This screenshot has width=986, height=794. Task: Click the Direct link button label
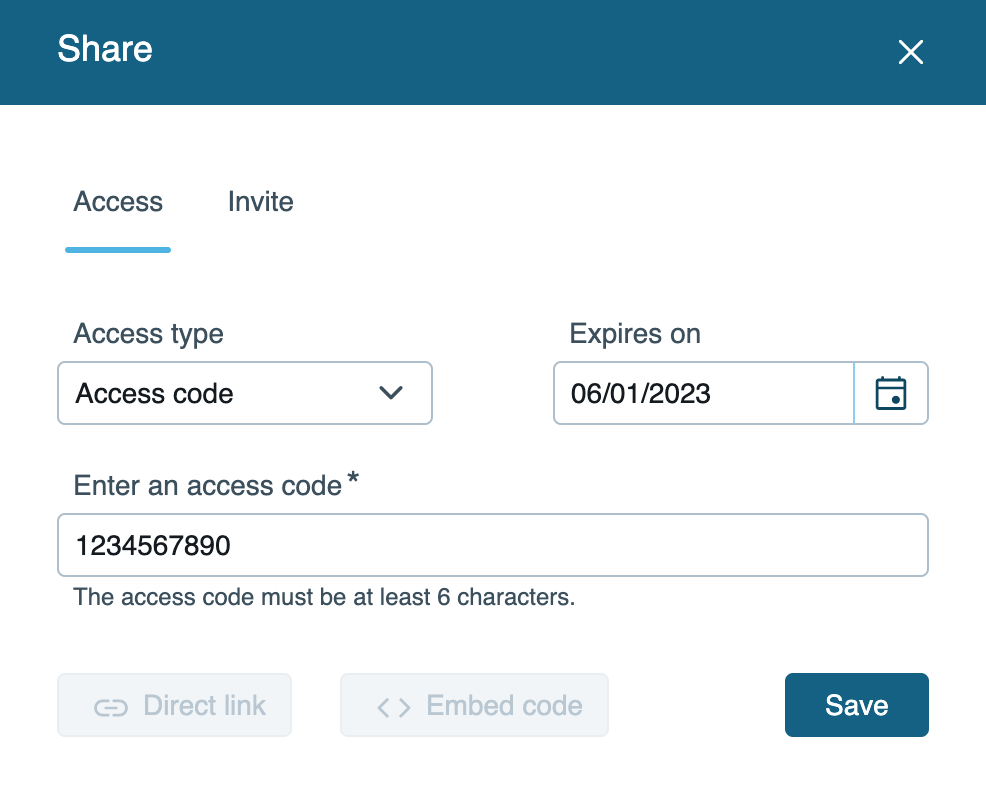point(204,705)
